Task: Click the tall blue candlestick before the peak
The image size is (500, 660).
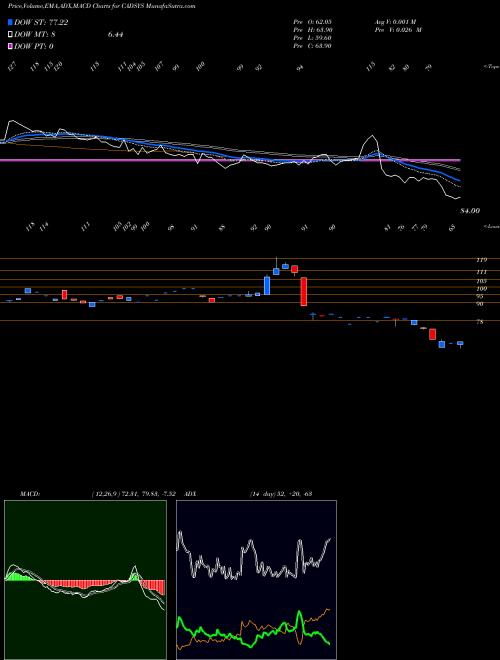Action: 267,285
